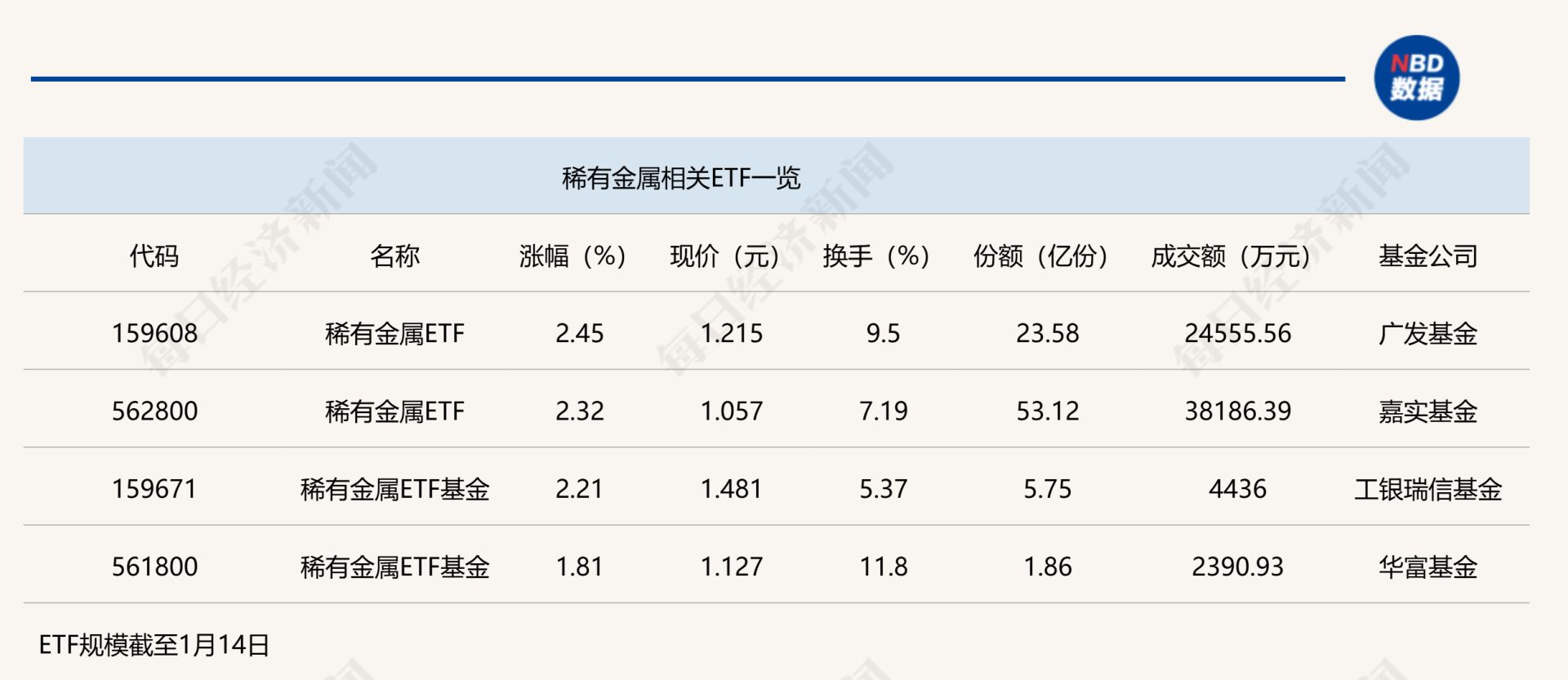
Task: Click the 代码 column header
Action: click(x=154, y=256)
